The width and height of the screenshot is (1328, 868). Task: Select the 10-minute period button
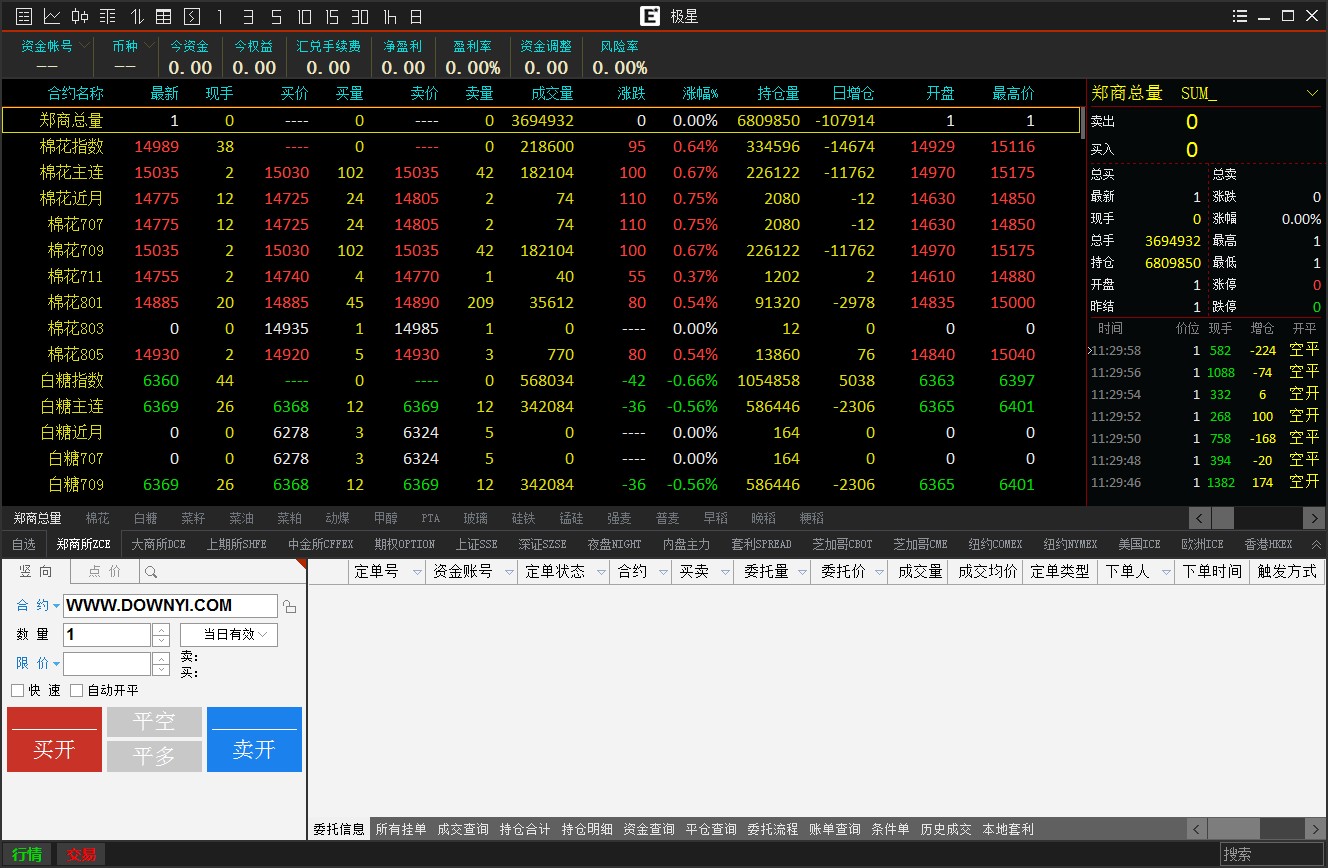point(304,16)
